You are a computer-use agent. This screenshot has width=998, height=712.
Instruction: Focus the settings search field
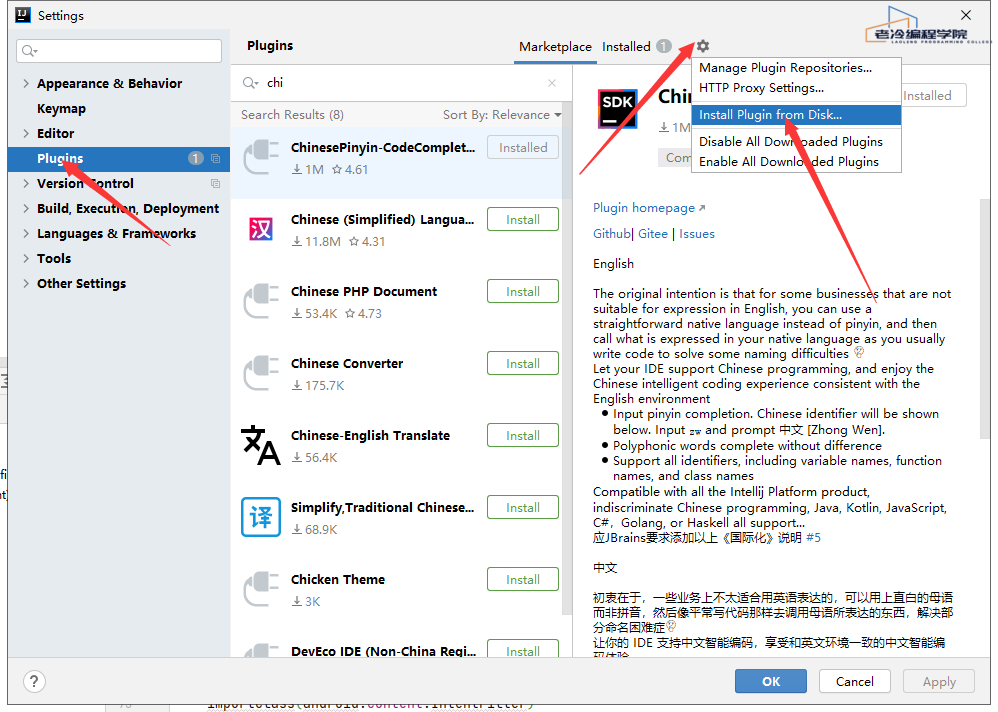[119, 51]
